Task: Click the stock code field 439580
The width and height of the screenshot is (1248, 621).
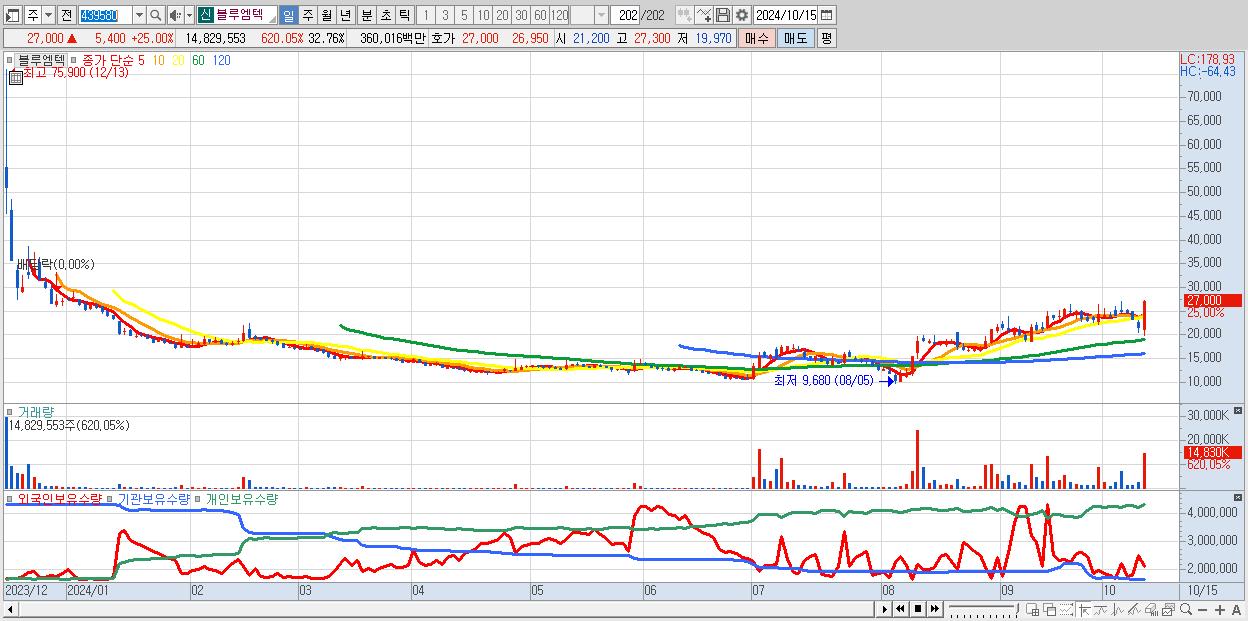Action: (x=104, y=15)
